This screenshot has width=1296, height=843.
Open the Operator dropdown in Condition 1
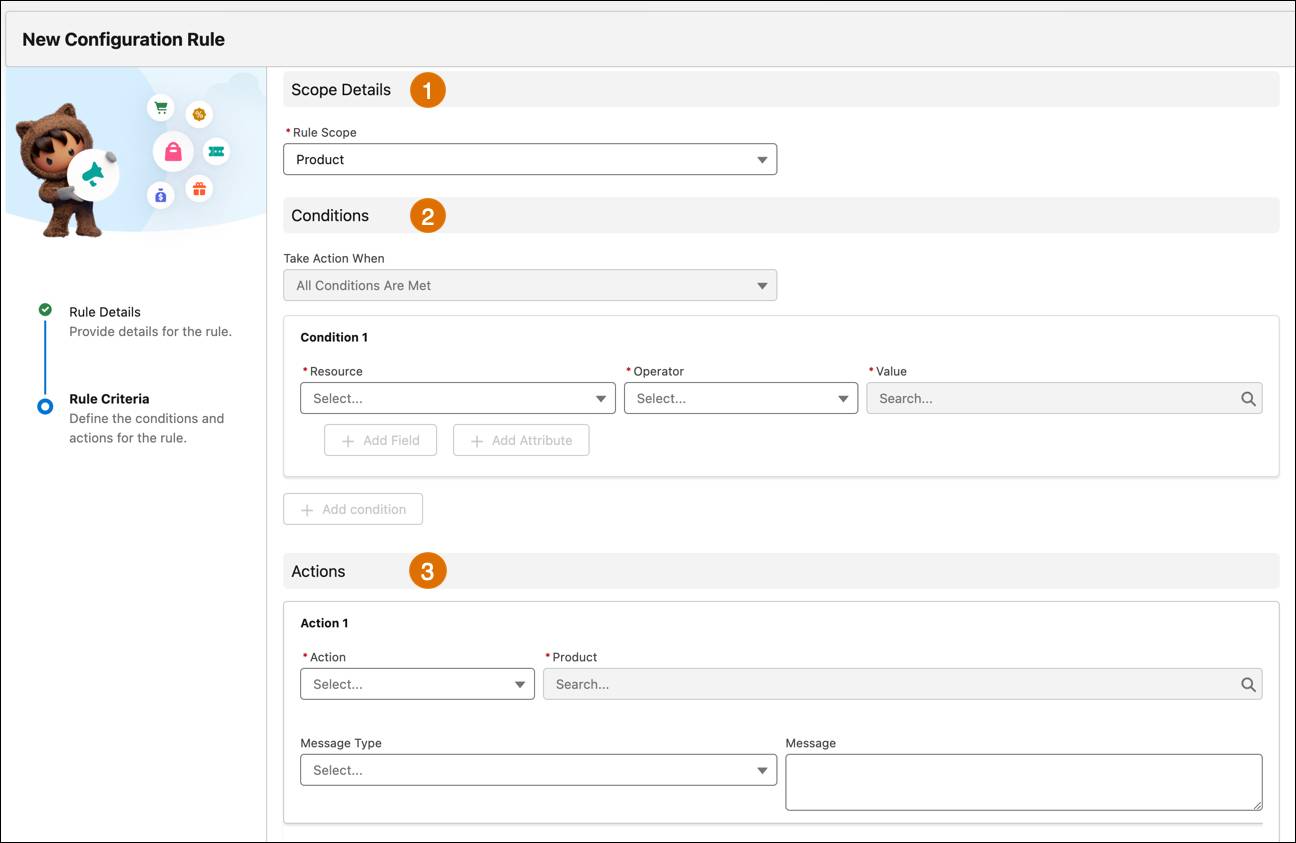741,398
